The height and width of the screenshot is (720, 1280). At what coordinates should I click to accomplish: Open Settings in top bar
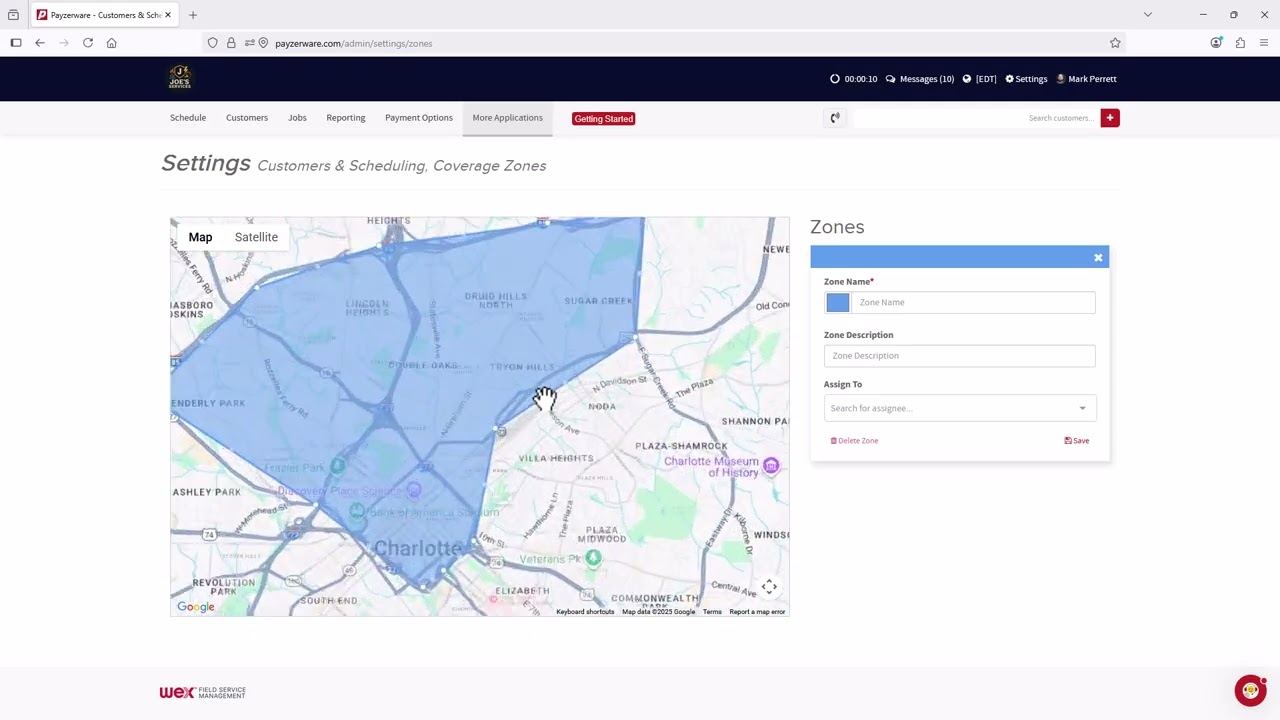1026,79
